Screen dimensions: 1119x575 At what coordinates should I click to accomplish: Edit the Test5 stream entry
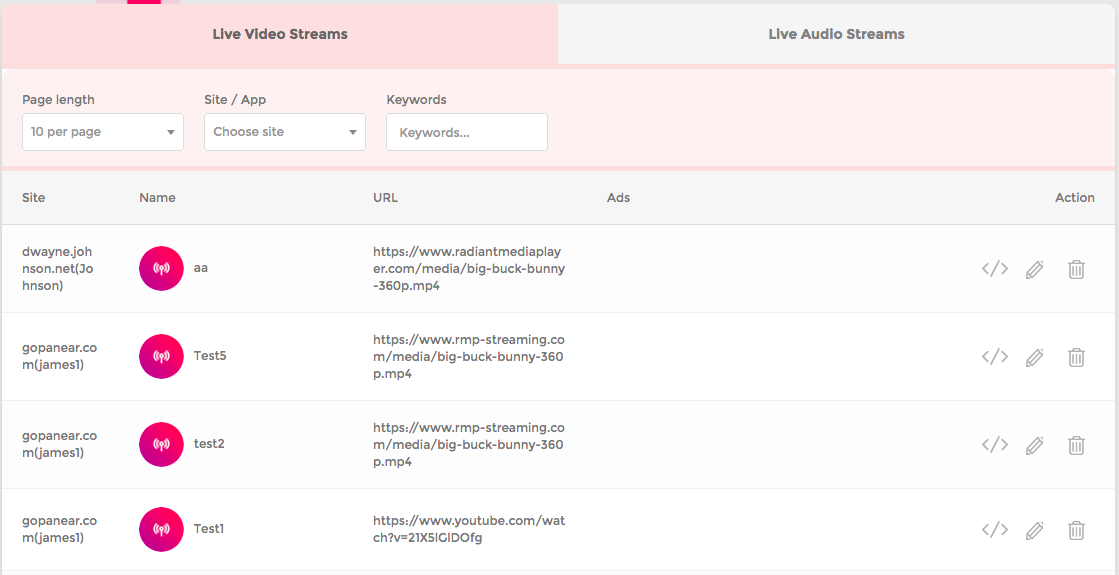click(1035, 357)
